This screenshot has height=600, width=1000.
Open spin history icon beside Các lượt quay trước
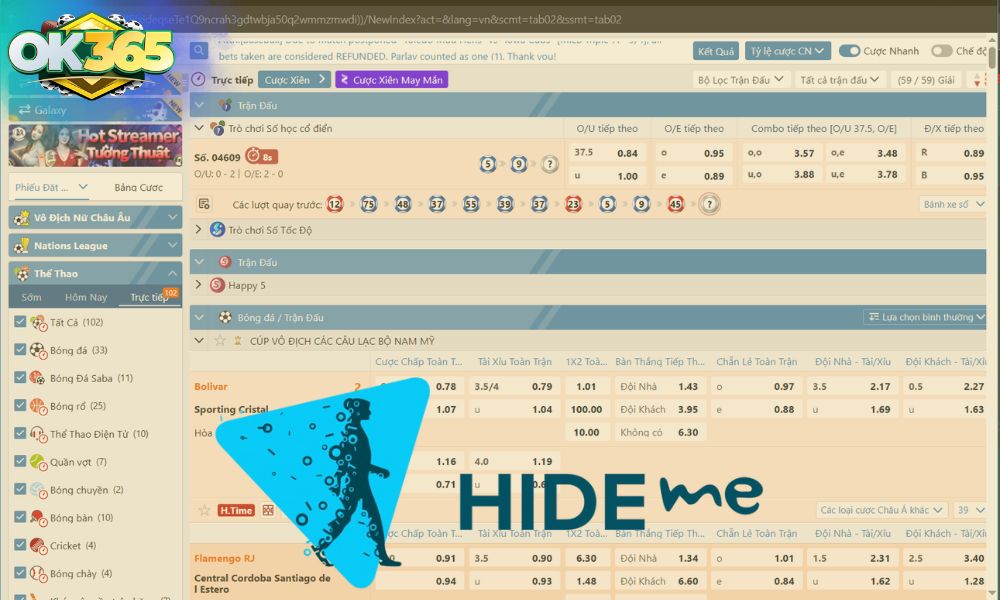pos(204,203)
